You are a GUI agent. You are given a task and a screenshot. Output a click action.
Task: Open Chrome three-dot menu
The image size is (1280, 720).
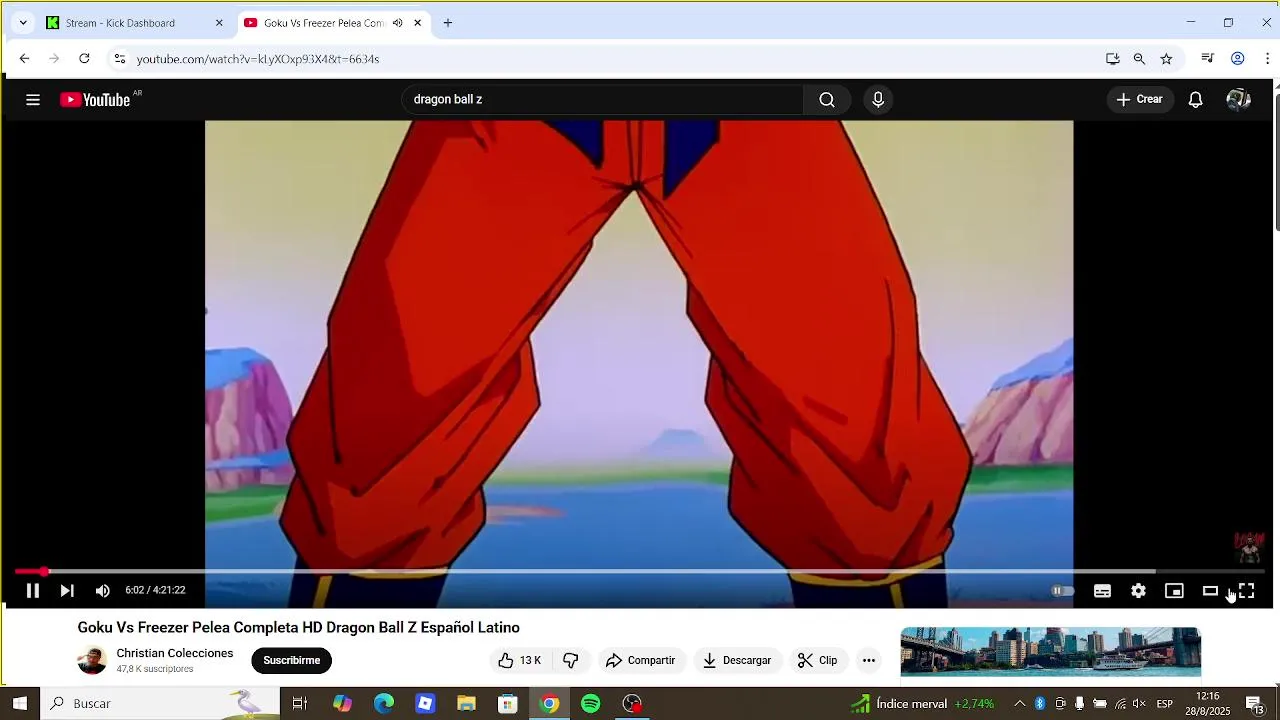(x=1267, y=59)
